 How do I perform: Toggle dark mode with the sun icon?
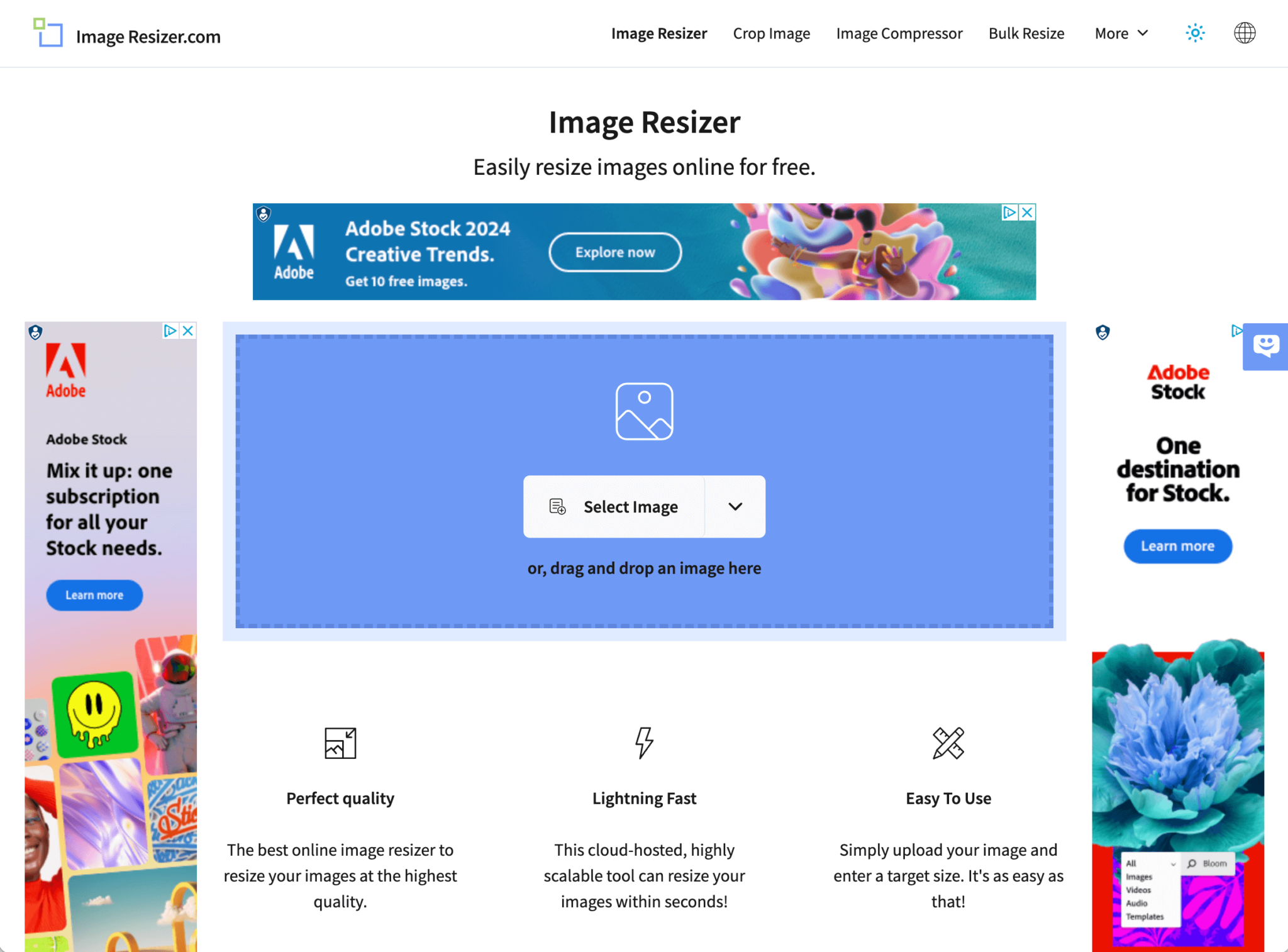point(1194,33)
